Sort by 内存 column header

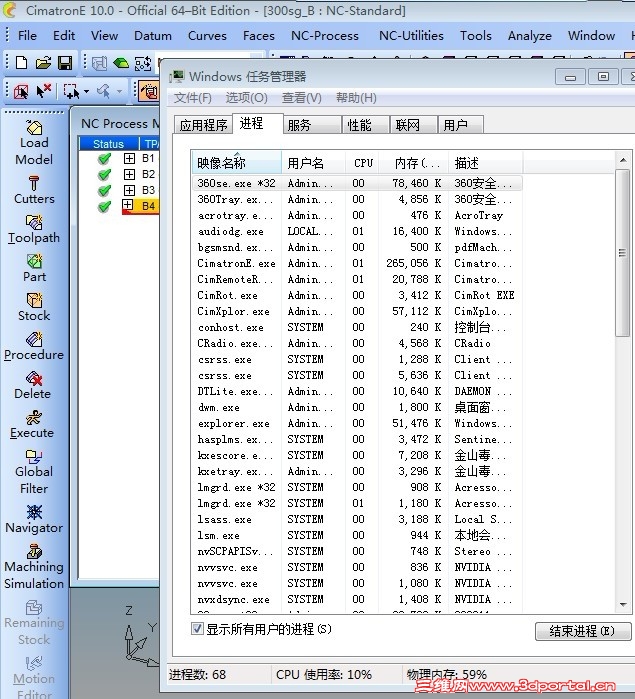coord(414,163)
